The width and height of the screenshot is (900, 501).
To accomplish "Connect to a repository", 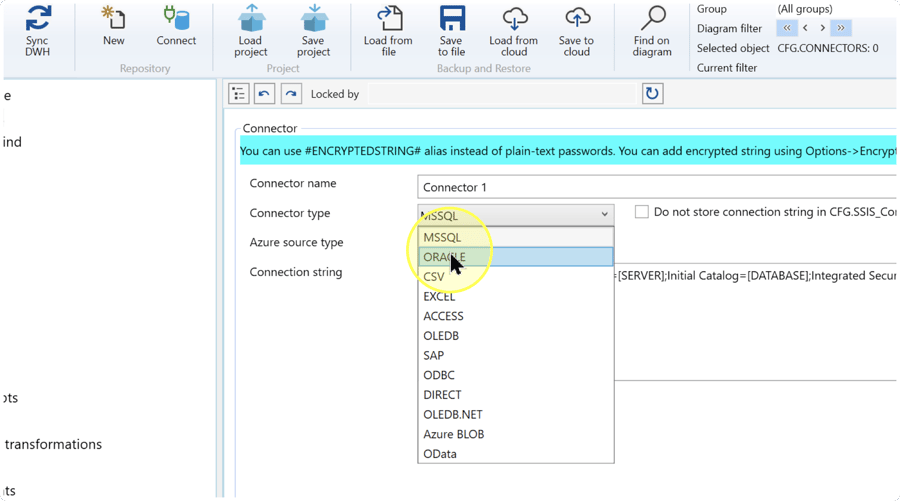I will tap(176, 26).
